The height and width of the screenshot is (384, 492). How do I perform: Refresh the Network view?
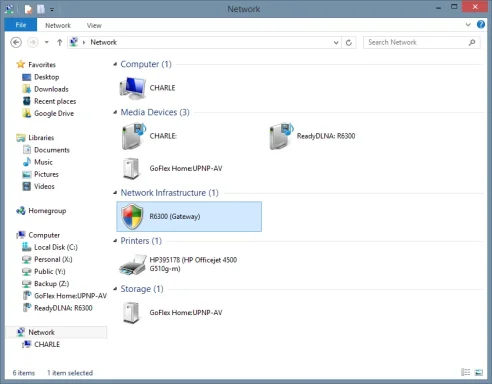(349, 43)
